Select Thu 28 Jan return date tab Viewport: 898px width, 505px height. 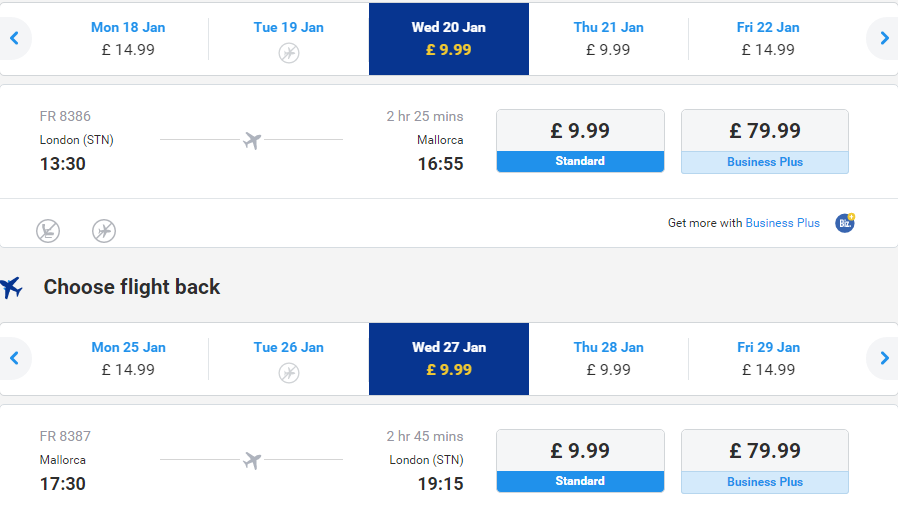(x=608, y=358)
